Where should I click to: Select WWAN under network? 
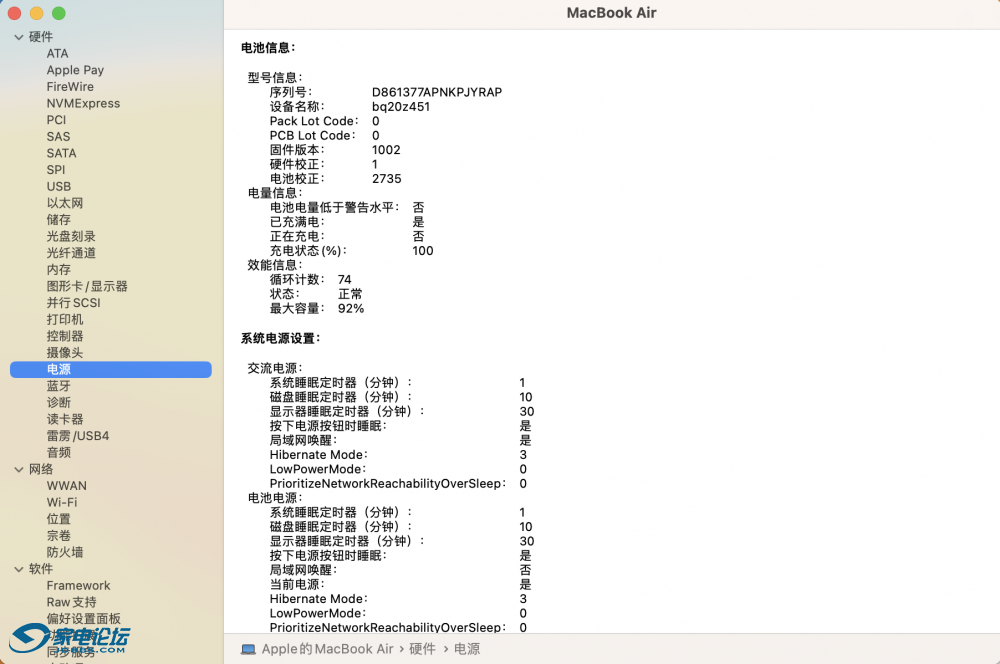point(66,486)
